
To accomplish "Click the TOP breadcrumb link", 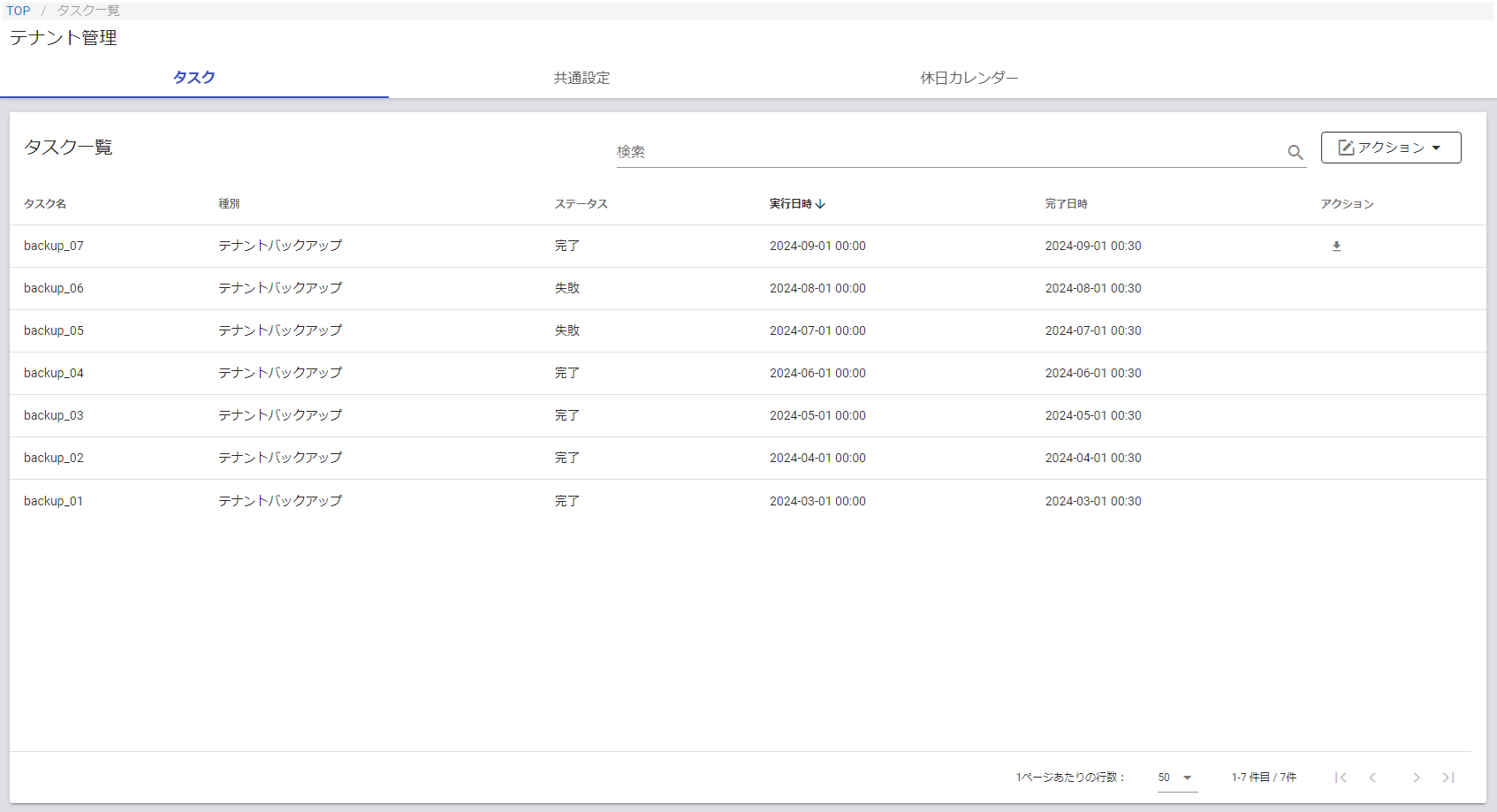I will click(19, 11).
